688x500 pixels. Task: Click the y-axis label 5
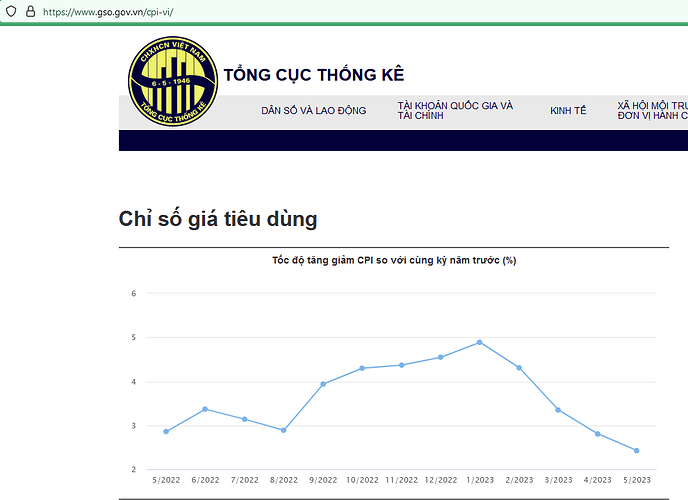point(134,337)
